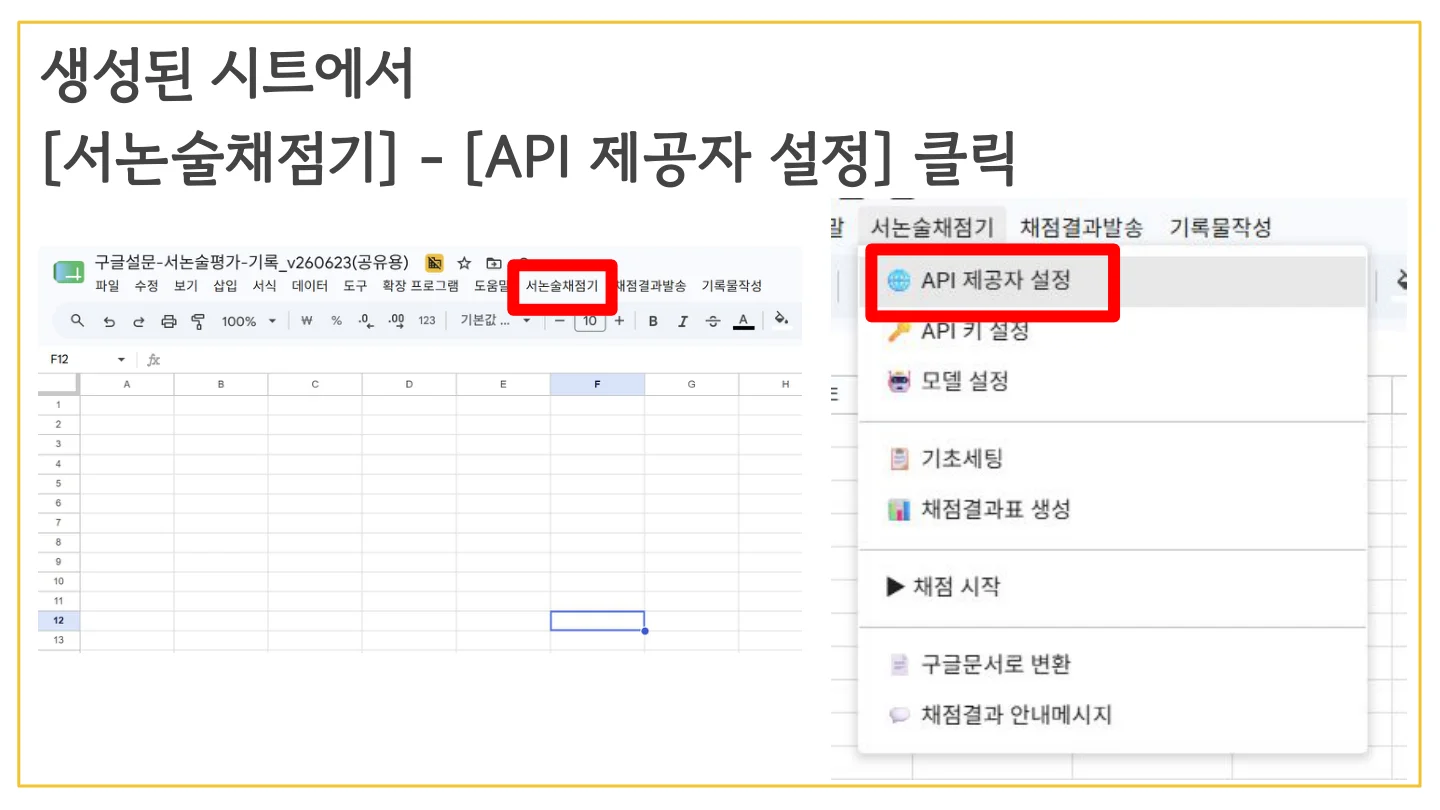Open the 삽입 menu
The height and width of the screenshot is (810, 1440).
(x=225, y=286)
